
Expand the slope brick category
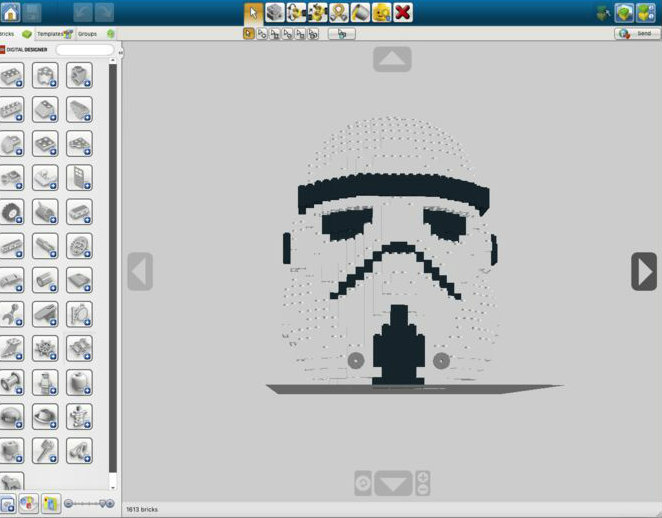45,109
